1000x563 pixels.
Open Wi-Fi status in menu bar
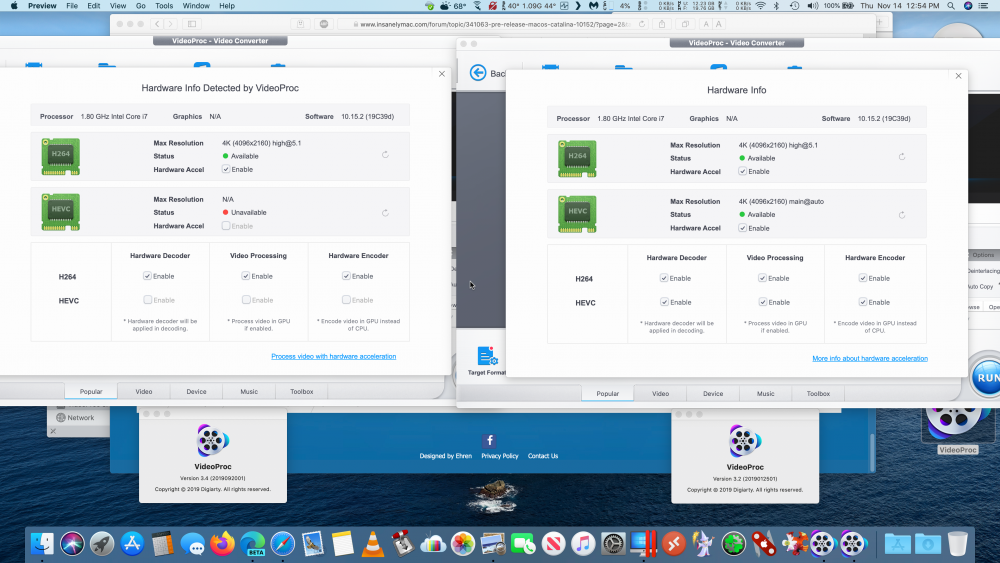pyautogui.click(x=760, y=6)
